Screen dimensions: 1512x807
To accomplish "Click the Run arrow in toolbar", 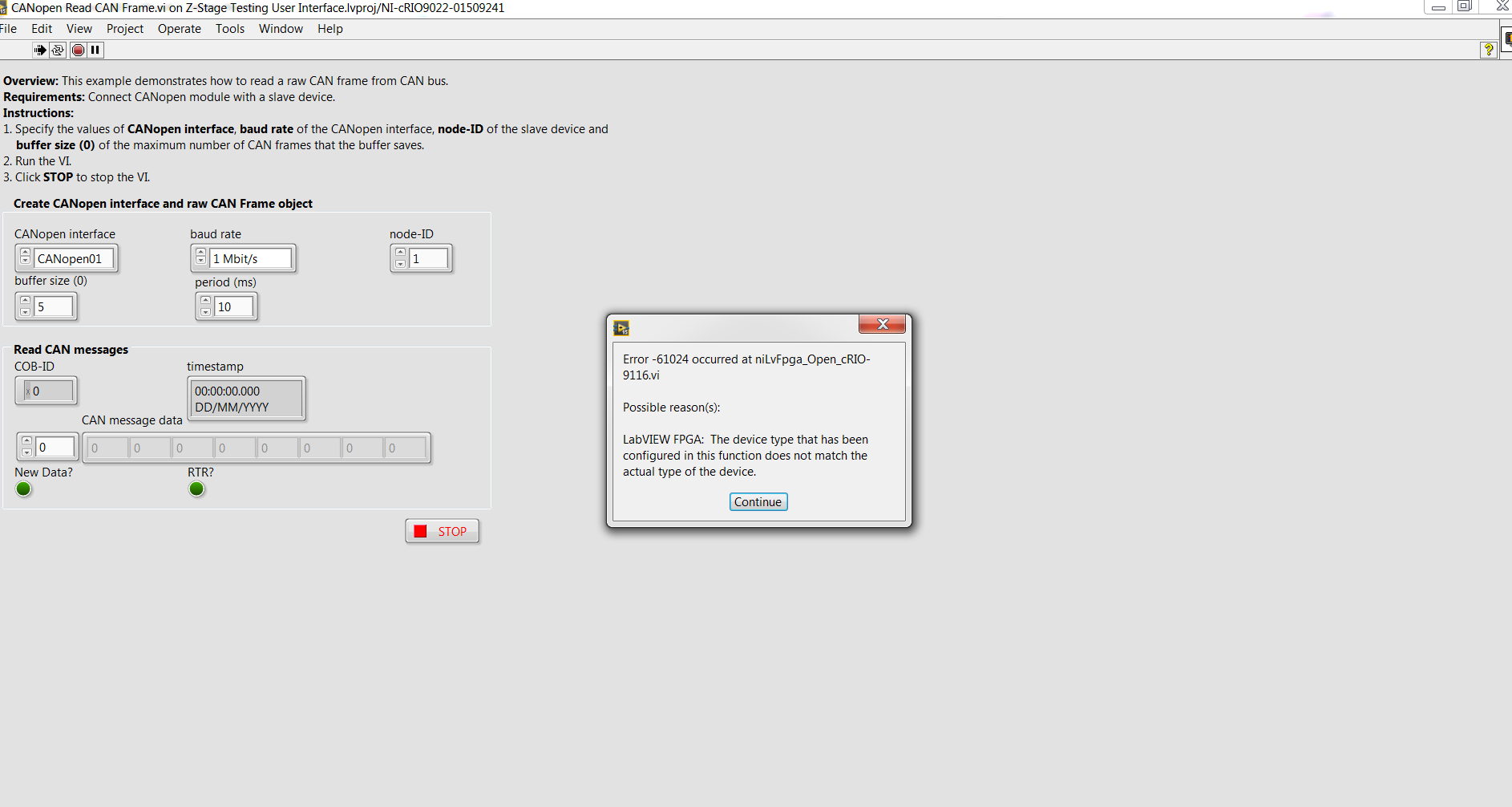I will pyautogui.click(x=40, y=50).
